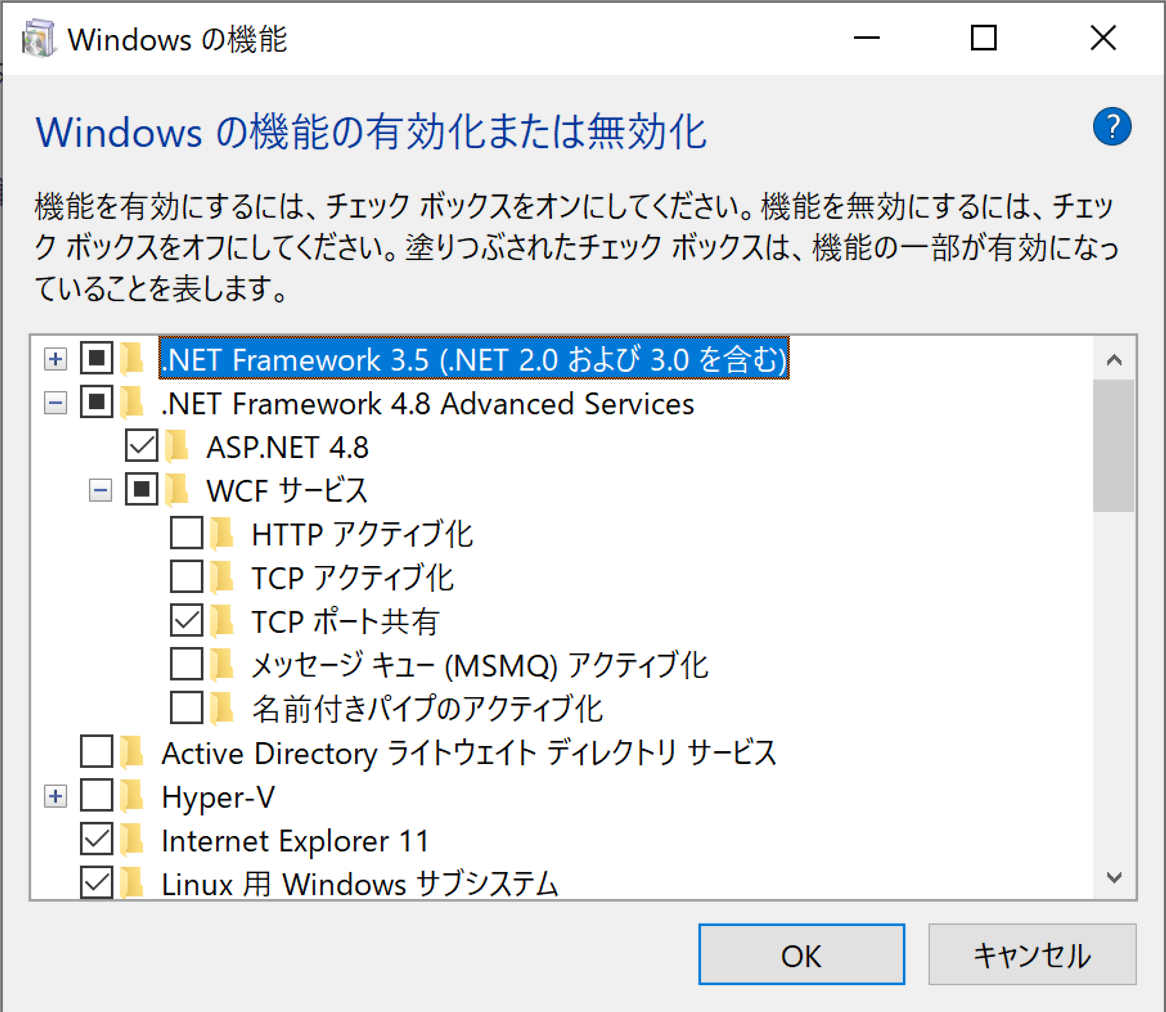Image resolution: width=1166 pixels, height=1012 pixels.
Task: Uncheck the Internet Explorer 11 checkbox
Action: [x=97, y=839]
